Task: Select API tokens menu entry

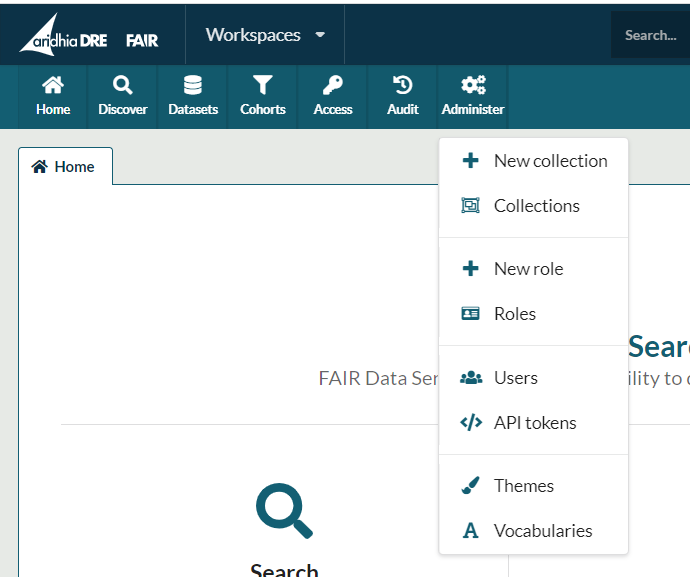Action: pyautogui.click(x=533, y=423)
